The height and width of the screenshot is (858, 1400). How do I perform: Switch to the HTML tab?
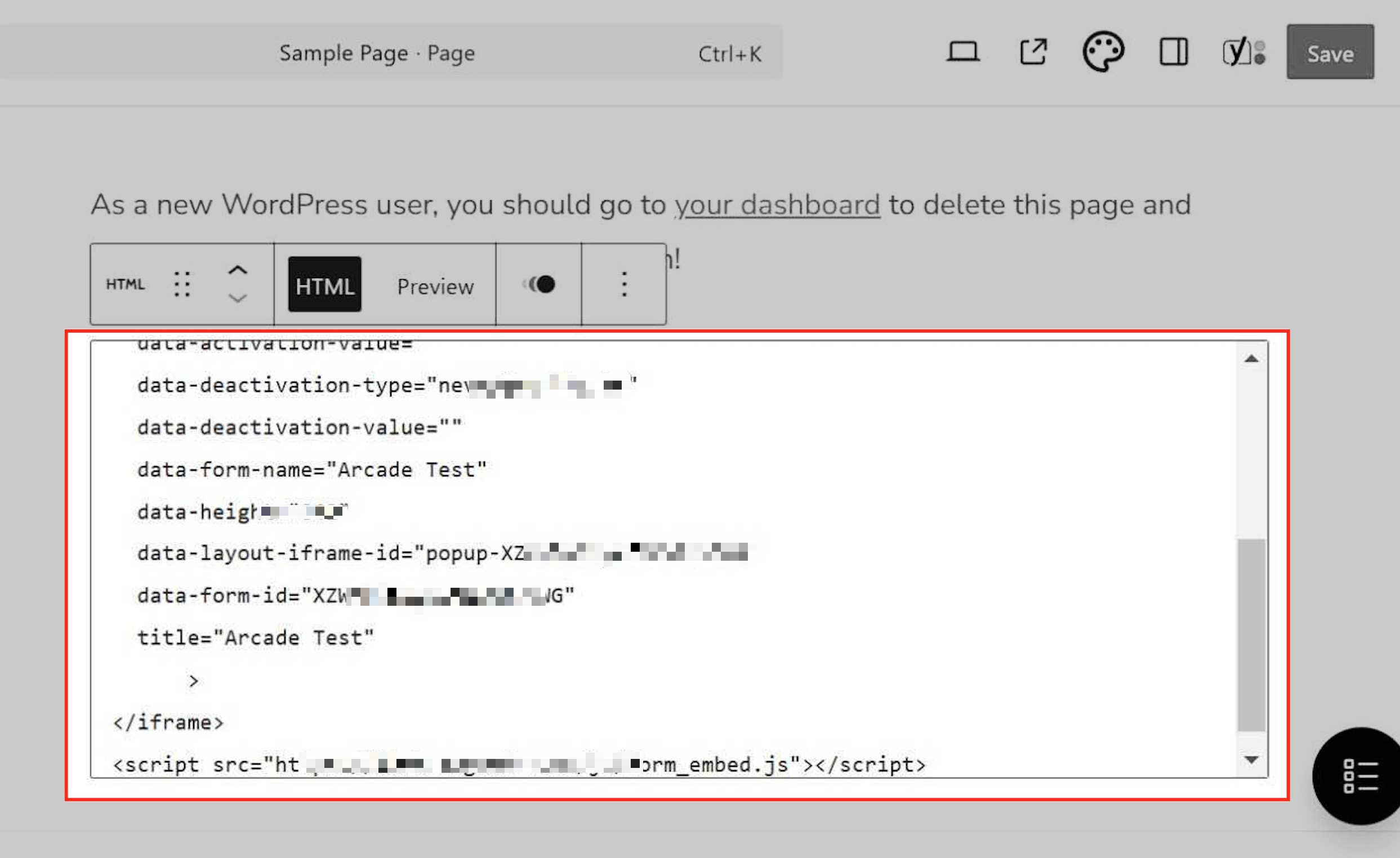pos(324,285)
